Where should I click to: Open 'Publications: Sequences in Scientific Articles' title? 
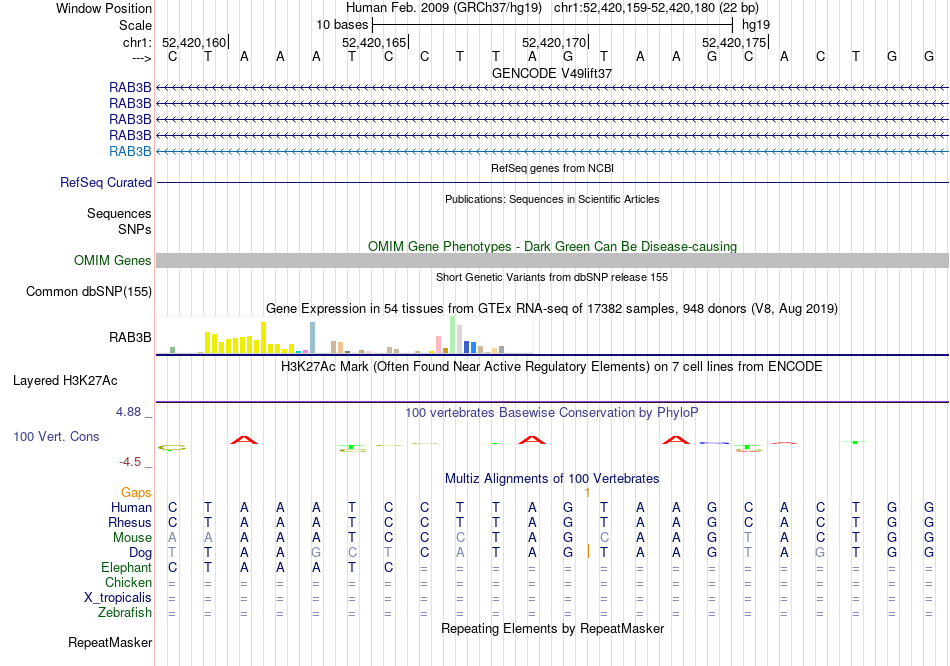pos(552,199)
